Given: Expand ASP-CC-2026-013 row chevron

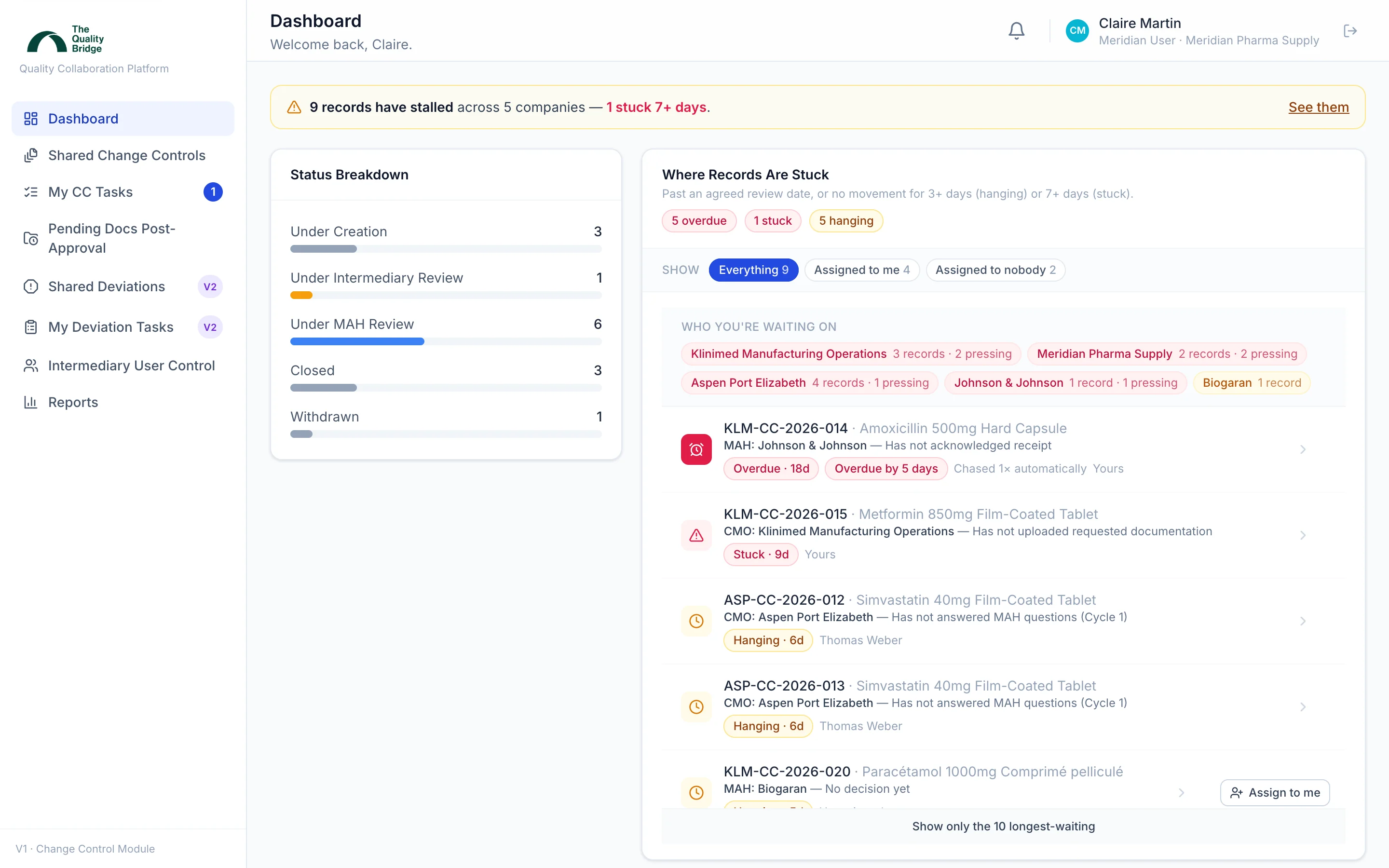Looking at the screenshot, I should (1303, 706).
